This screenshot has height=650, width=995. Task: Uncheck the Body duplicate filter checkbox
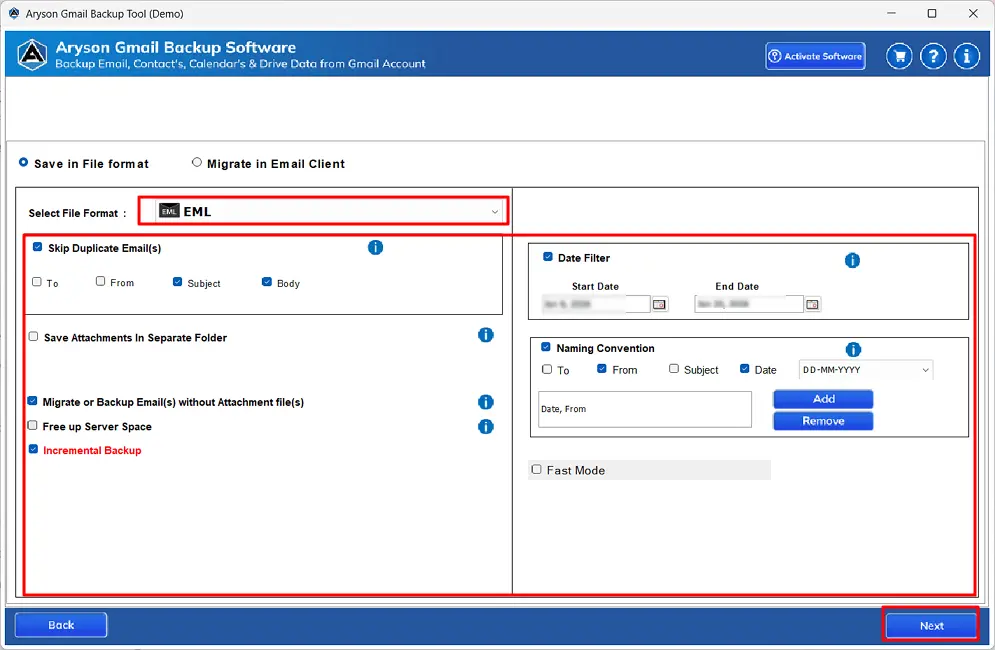pos(267,282)
